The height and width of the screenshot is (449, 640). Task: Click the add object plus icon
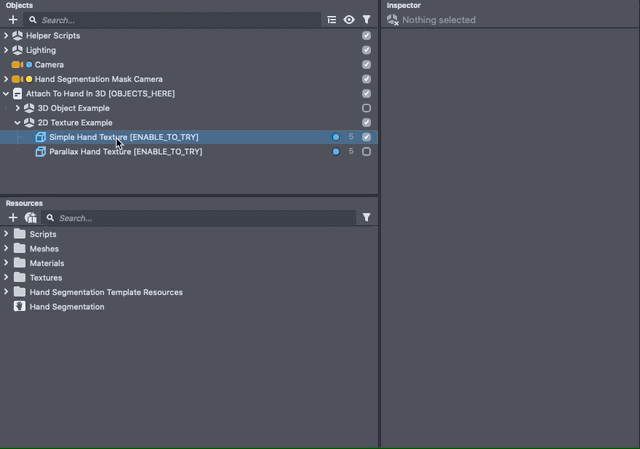13,20
